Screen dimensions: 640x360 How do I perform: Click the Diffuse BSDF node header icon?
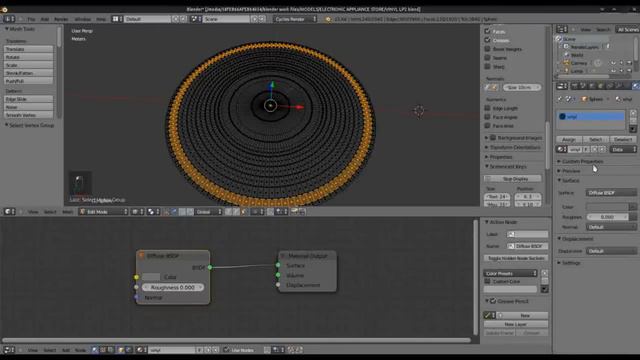point(142,256)
